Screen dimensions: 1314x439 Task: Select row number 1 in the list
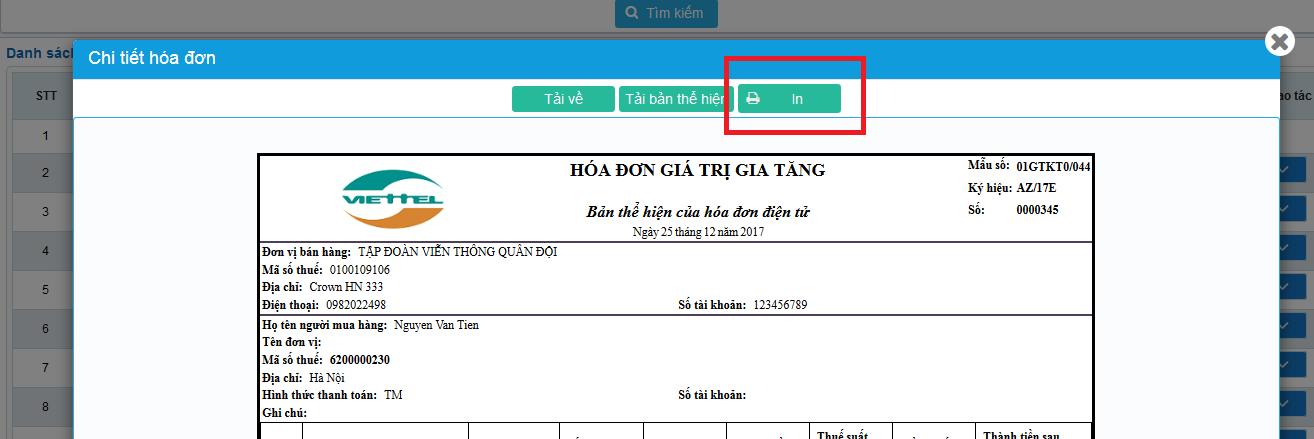46,135
